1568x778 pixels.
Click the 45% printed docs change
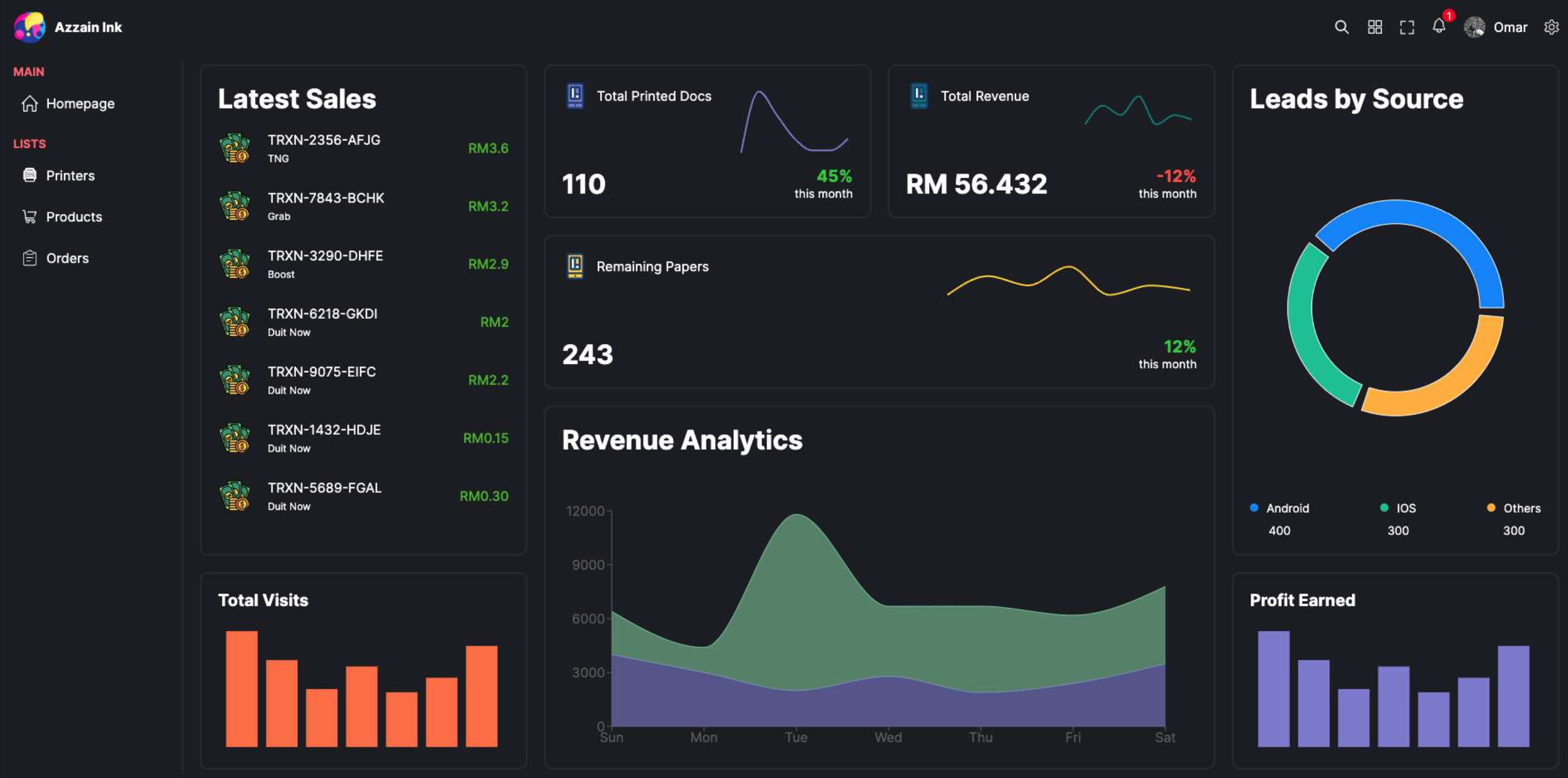coord(834,176)
